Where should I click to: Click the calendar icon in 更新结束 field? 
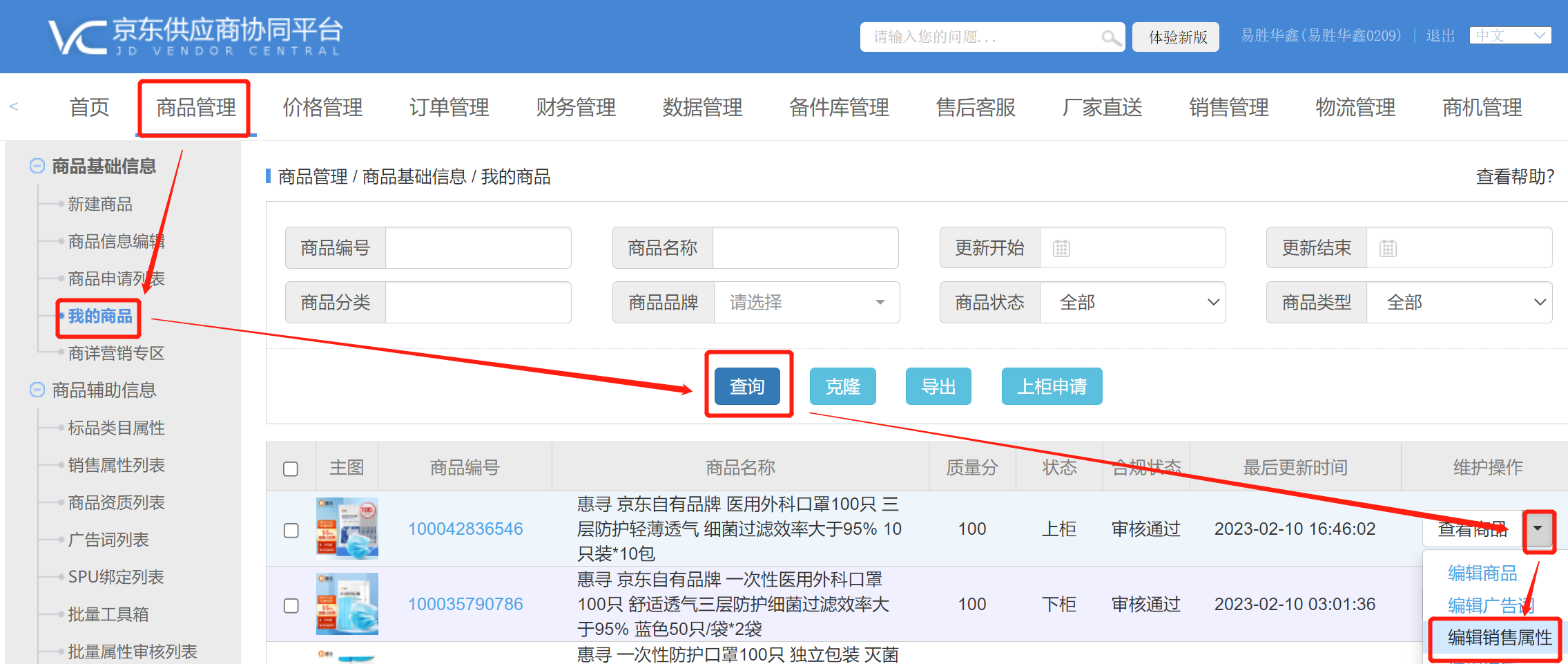click(1388, 248)
